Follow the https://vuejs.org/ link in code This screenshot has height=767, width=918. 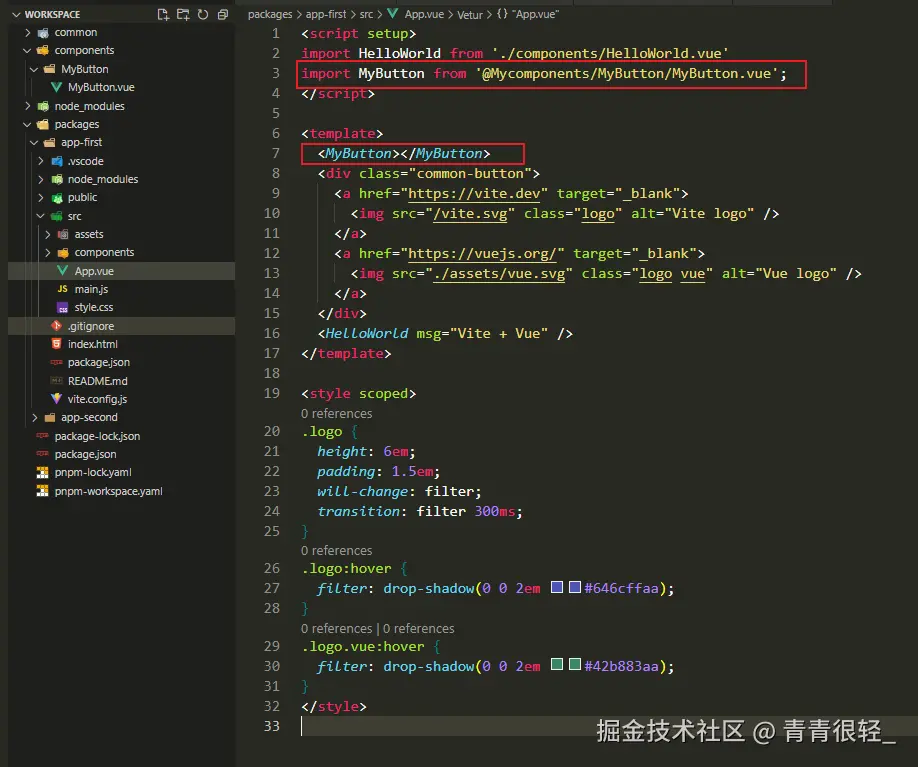[482, 254]
